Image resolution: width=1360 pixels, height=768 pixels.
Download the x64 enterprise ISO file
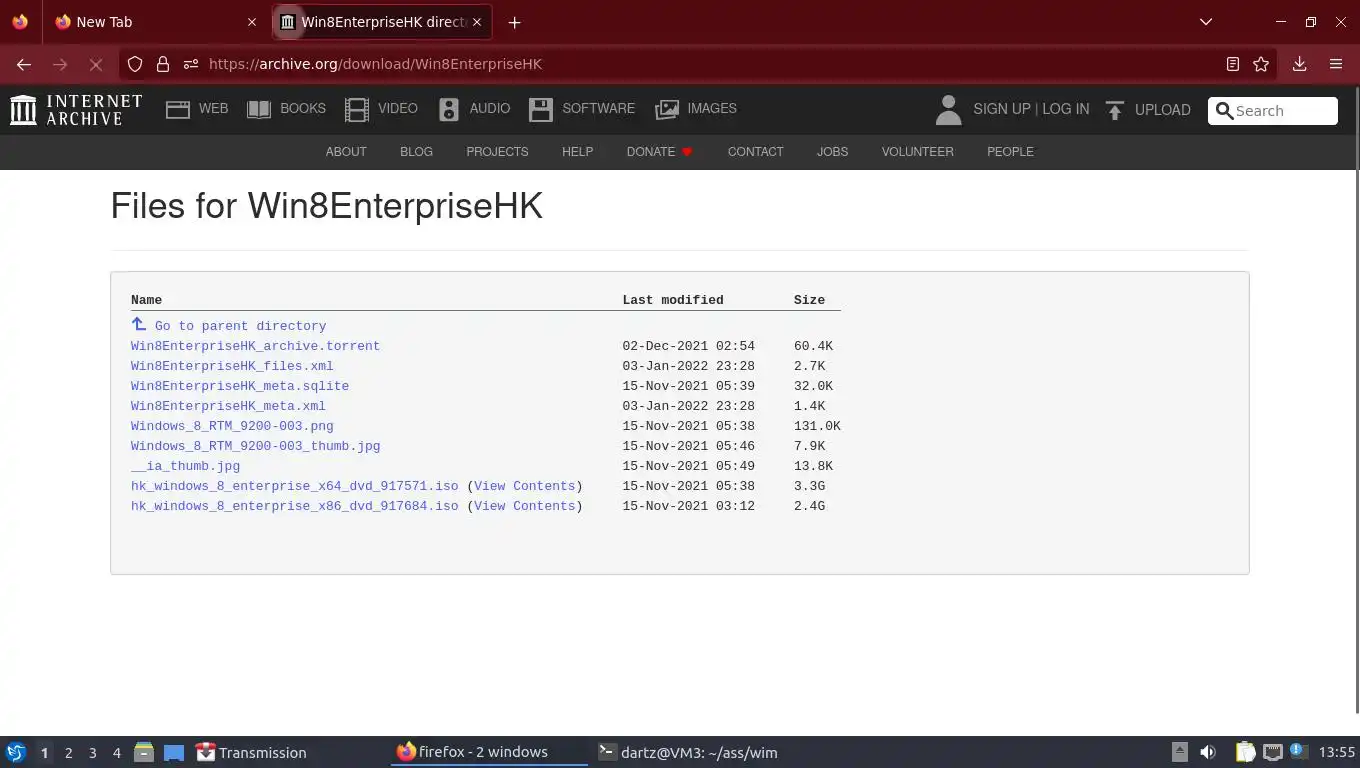click(294, 486)
